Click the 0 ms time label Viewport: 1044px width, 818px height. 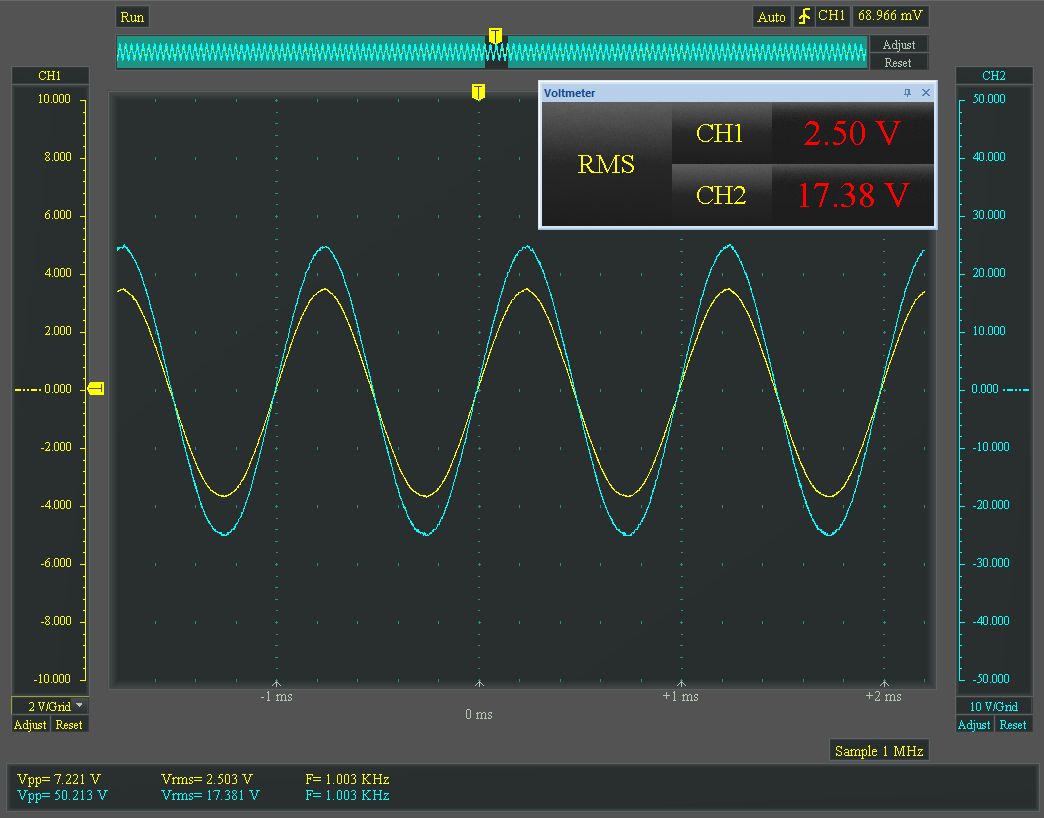click(479, 714)
